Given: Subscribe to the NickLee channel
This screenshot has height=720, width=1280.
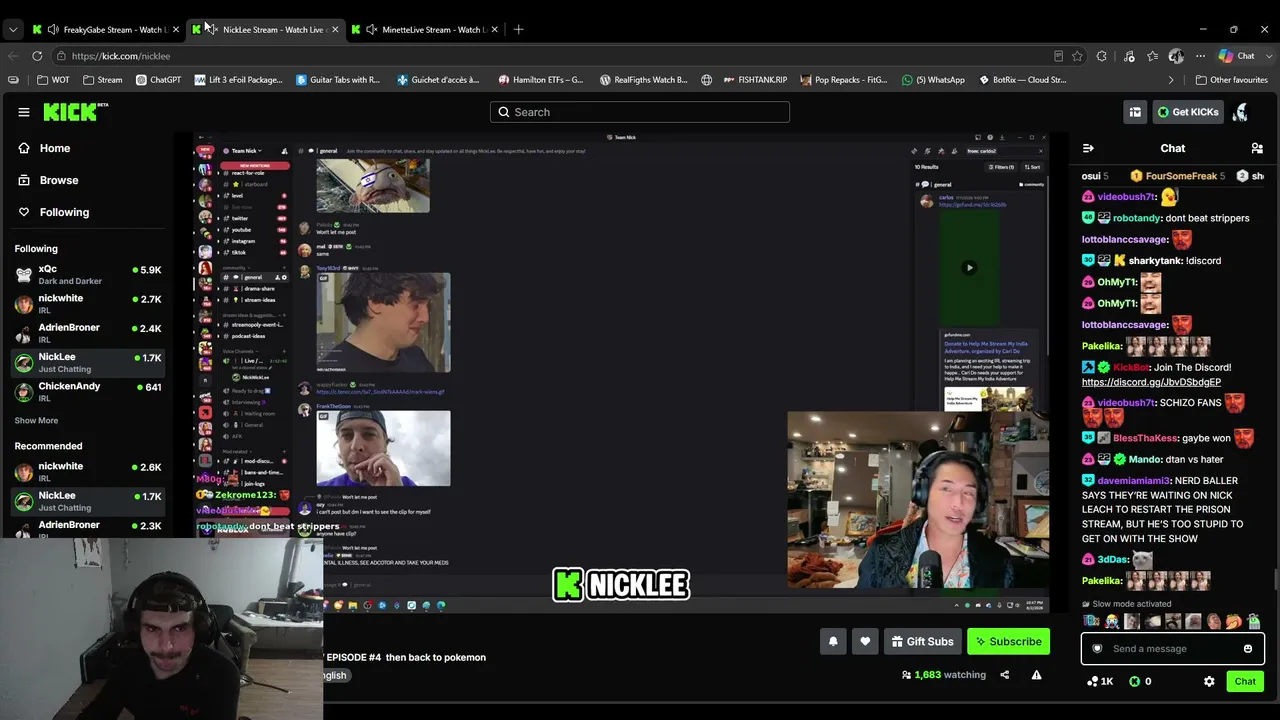Looking at the screenshot, I should [x=1008, y=641].
